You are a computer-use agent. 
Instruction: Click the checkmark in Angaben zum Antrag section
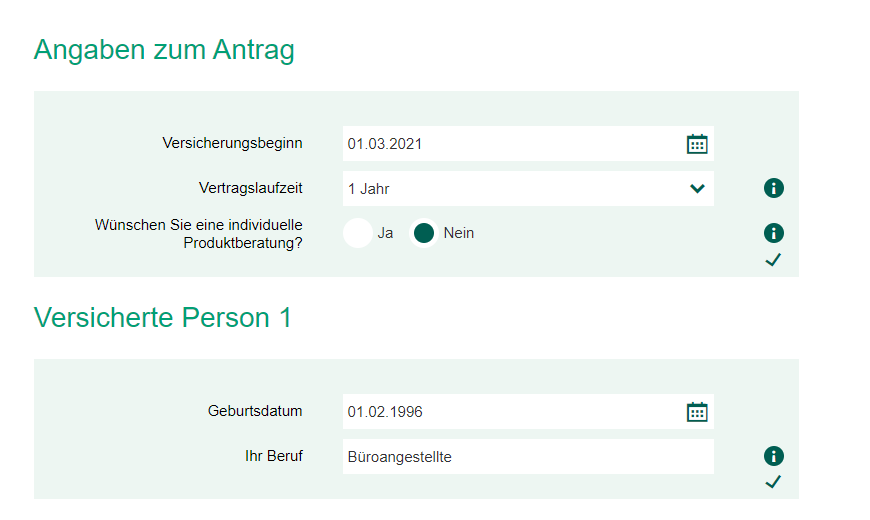(x=773, y=260)
